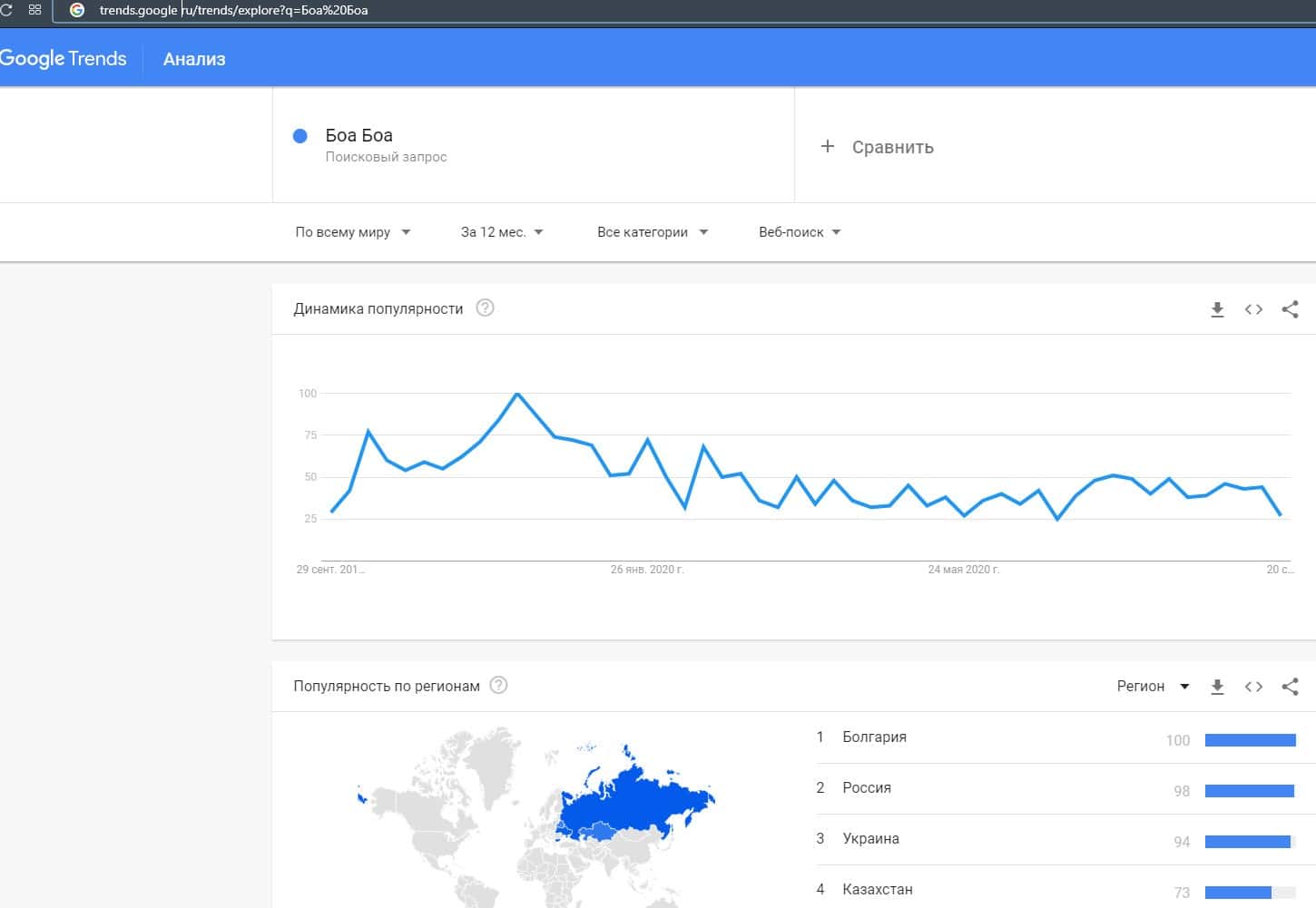Click the Google Trends logo
1316x908 pixels.
click(64, 59)
